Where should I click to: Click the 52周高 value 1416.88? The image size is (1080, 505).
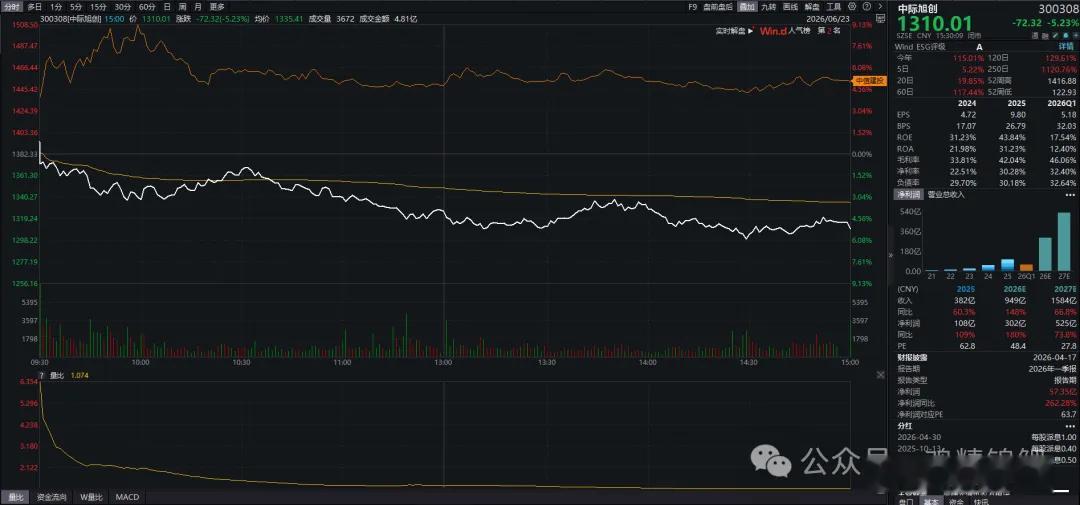tap(1063, 81)
